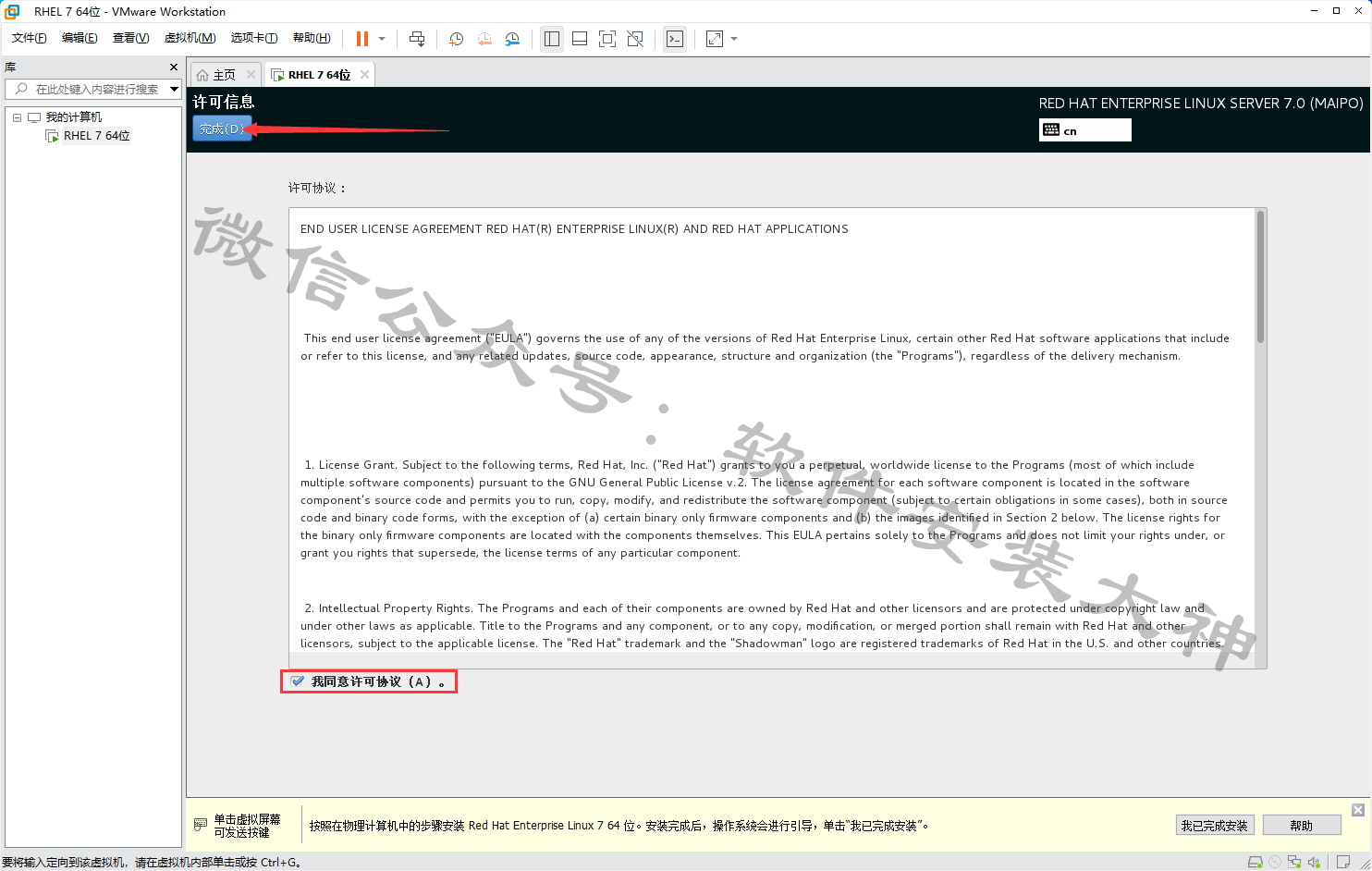Open the stretch display dropdown arrow
Screen dimensions: 1372x871
click(734, 39)
